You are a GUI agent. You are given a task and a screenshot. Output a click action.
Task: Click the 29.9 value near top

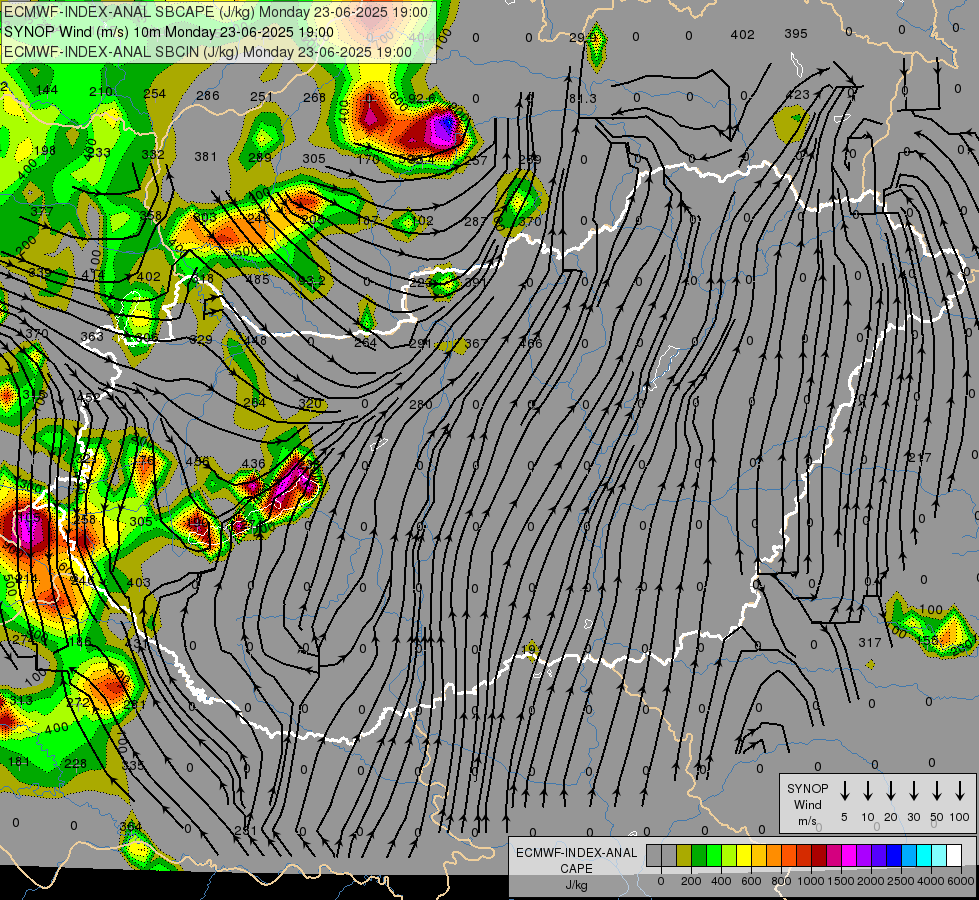pos(583,38)
